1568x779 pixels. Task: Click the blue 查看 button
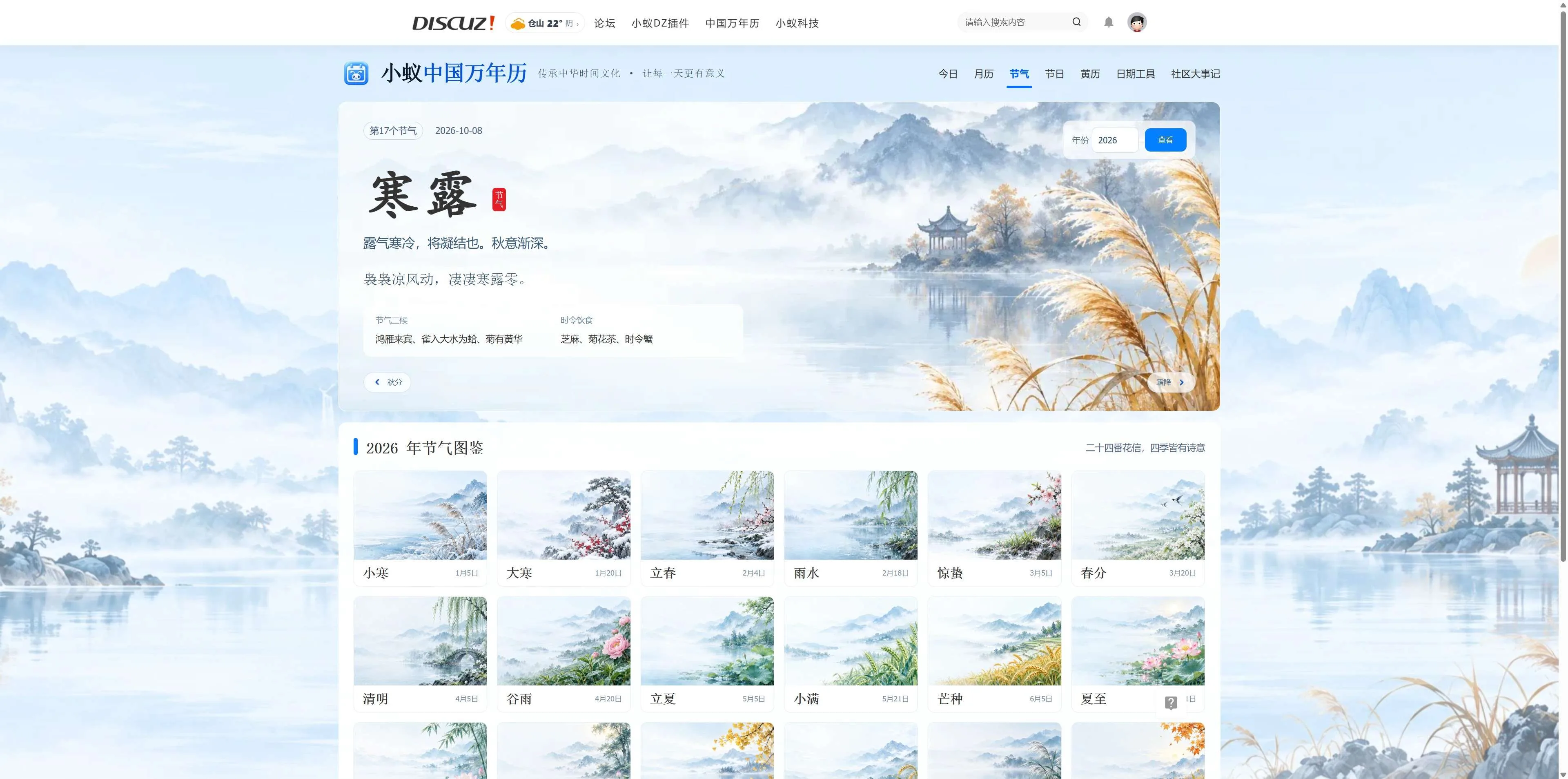[x=1165, y=140]
